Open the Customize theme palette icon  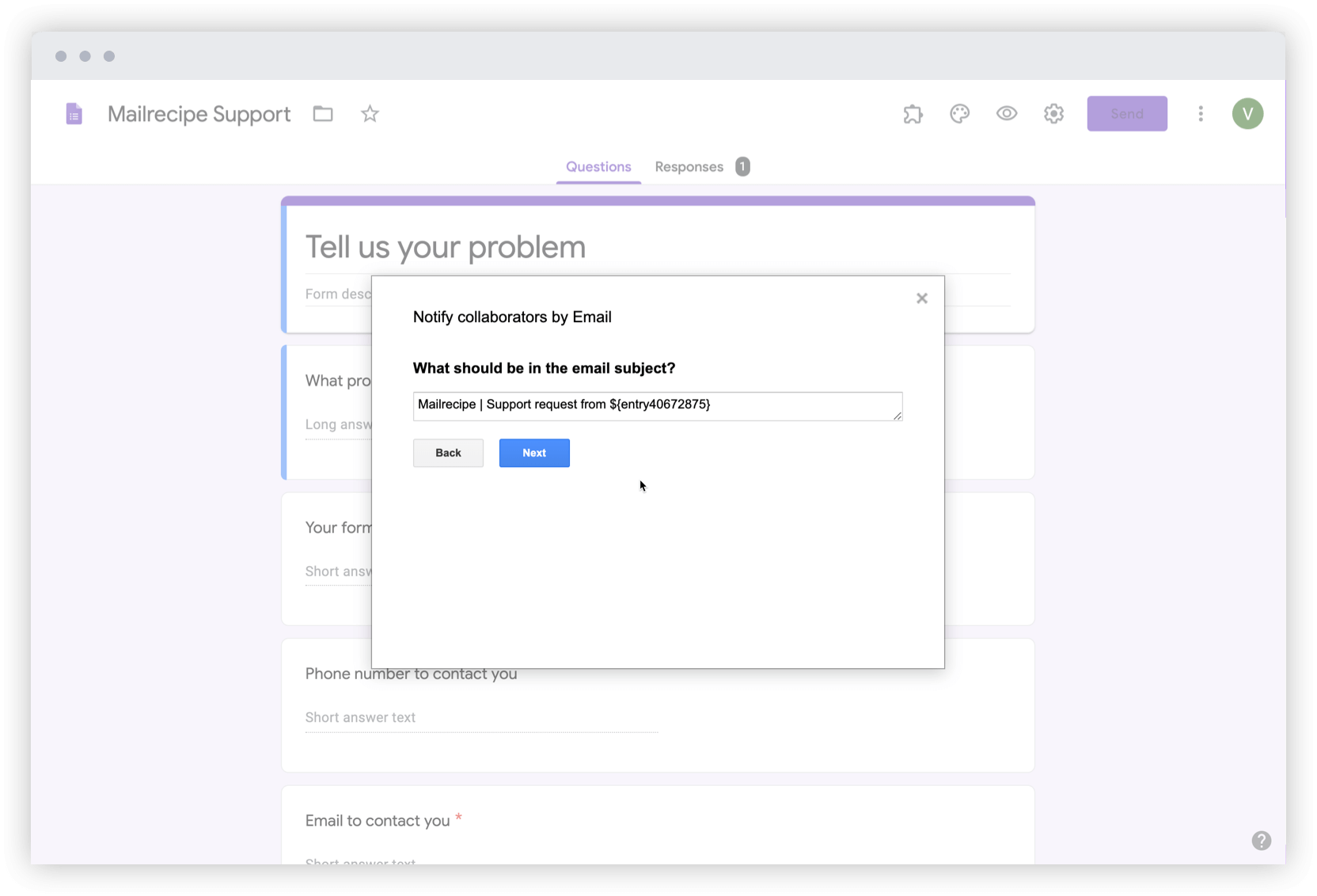pyautogui.click(x=960, y=113)
